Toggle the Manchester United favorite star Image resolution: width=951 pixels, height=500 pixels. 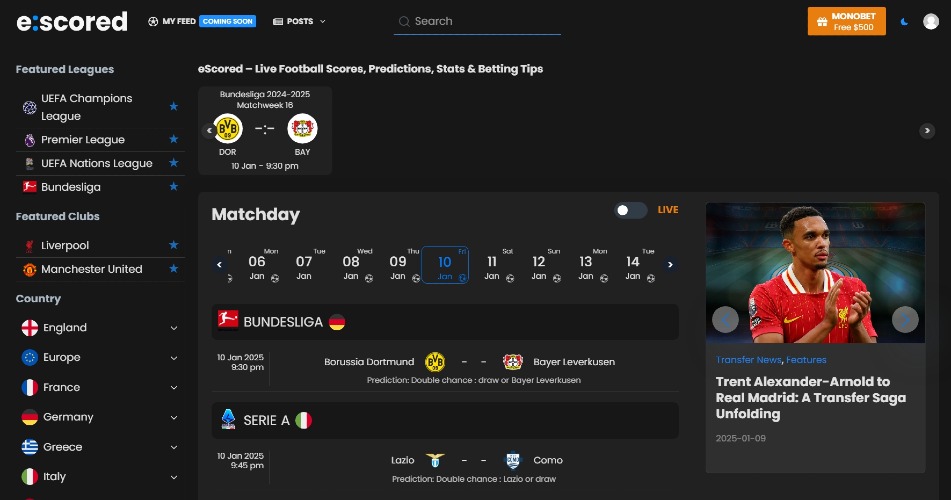coord(173,268)
